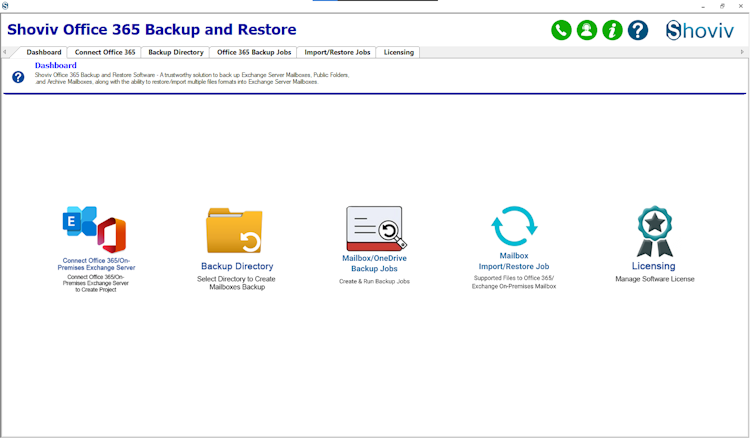Viewport: 750px width, 438px height.
Task: Click the blue Dashboard heading
Action: tap(55, 66)
